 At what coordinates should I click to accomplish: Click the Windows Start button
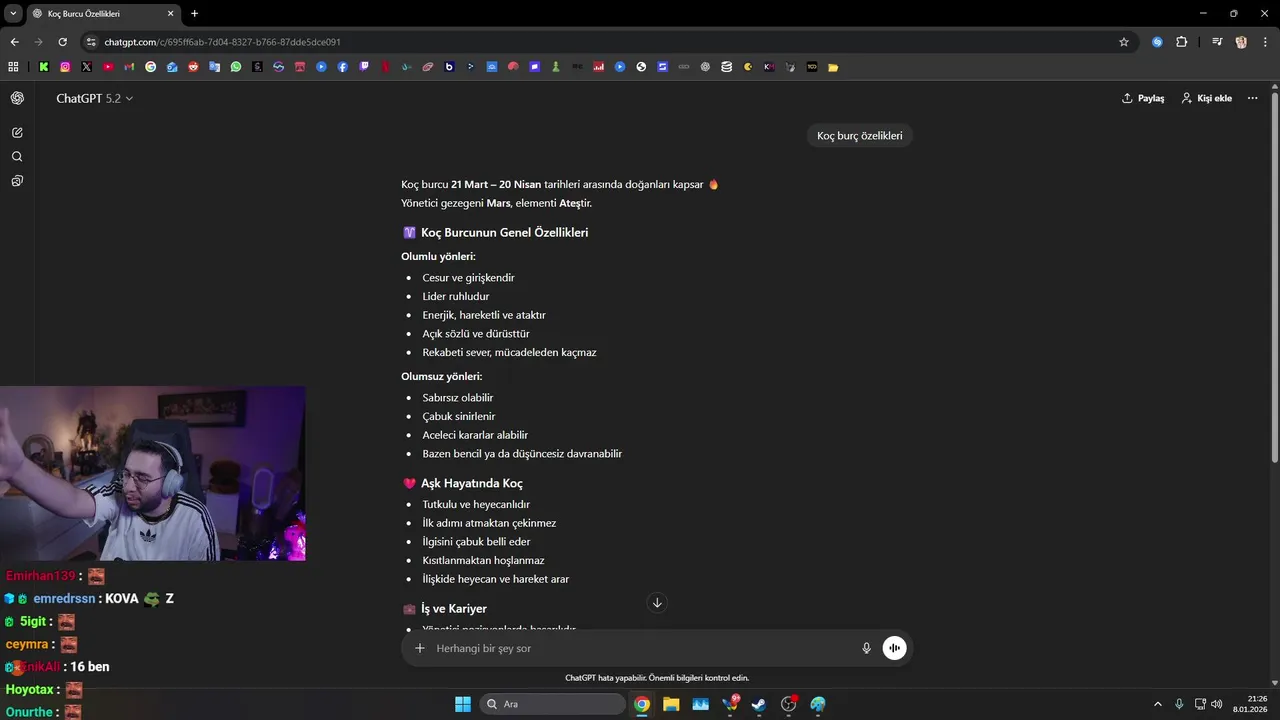click(463, 704)
